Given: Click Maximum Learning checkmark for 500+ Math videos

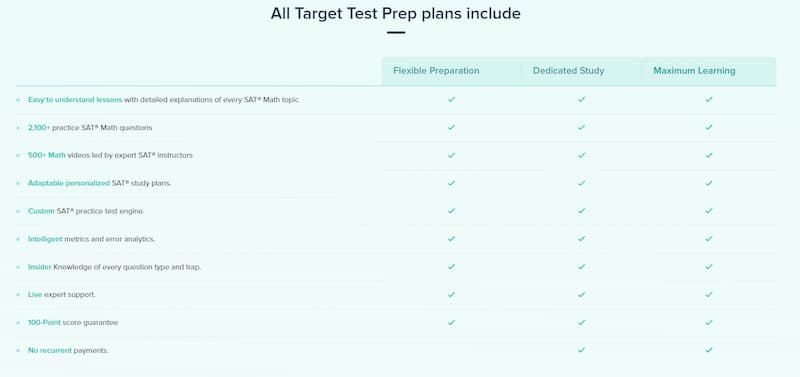Looking at the screenshot, I should point(709,155).
